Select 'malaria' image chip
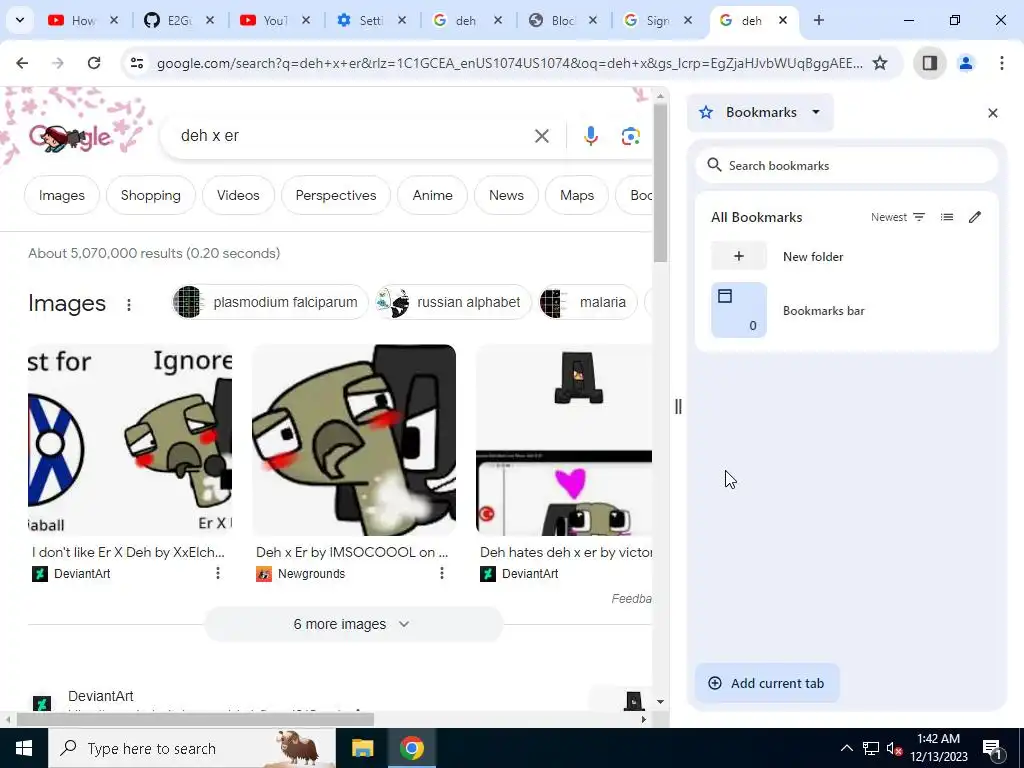Screen dimensions: 1024x768 (x=588, y=302)
